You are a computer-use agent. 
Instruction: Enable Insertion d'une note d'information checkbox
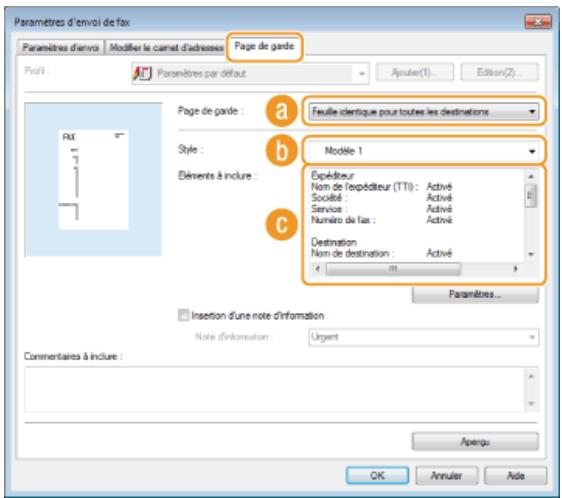tap(184, 315)
